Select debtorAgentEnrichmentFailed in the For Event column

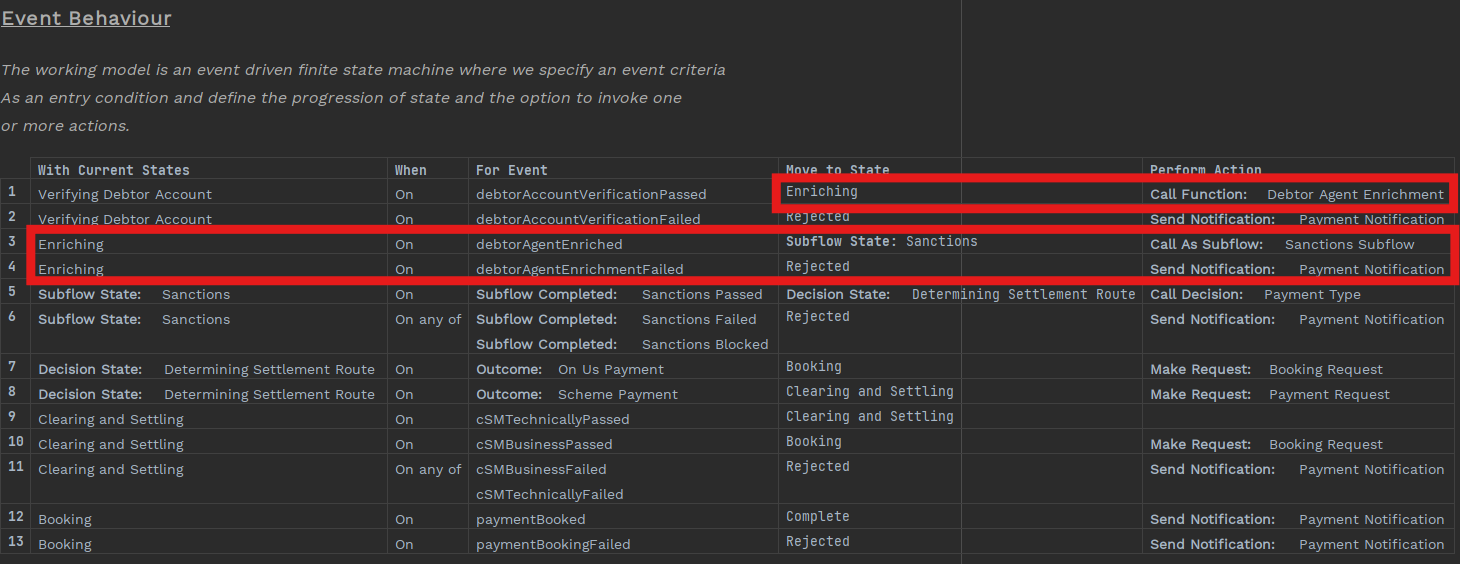click(579, 269)
